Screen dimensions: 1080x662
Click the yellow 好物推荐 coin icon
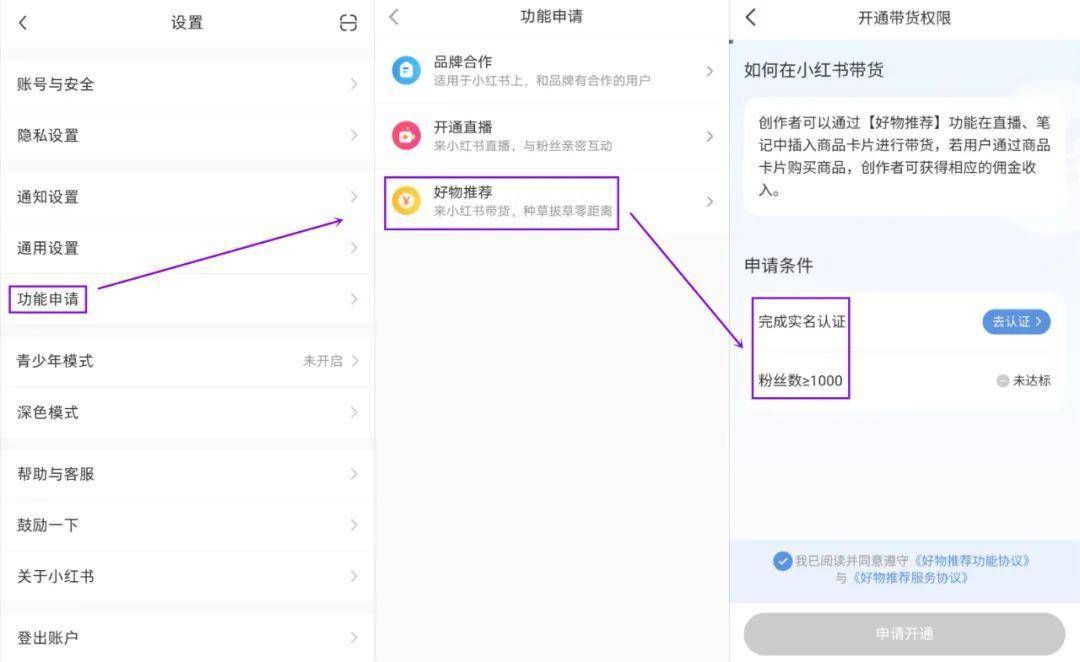(x=406, y=200)
